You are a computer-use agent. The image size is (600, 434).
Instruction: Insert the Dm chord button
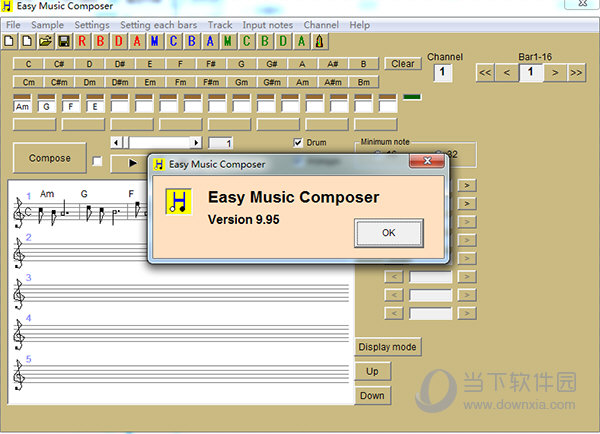pos(89,82)
